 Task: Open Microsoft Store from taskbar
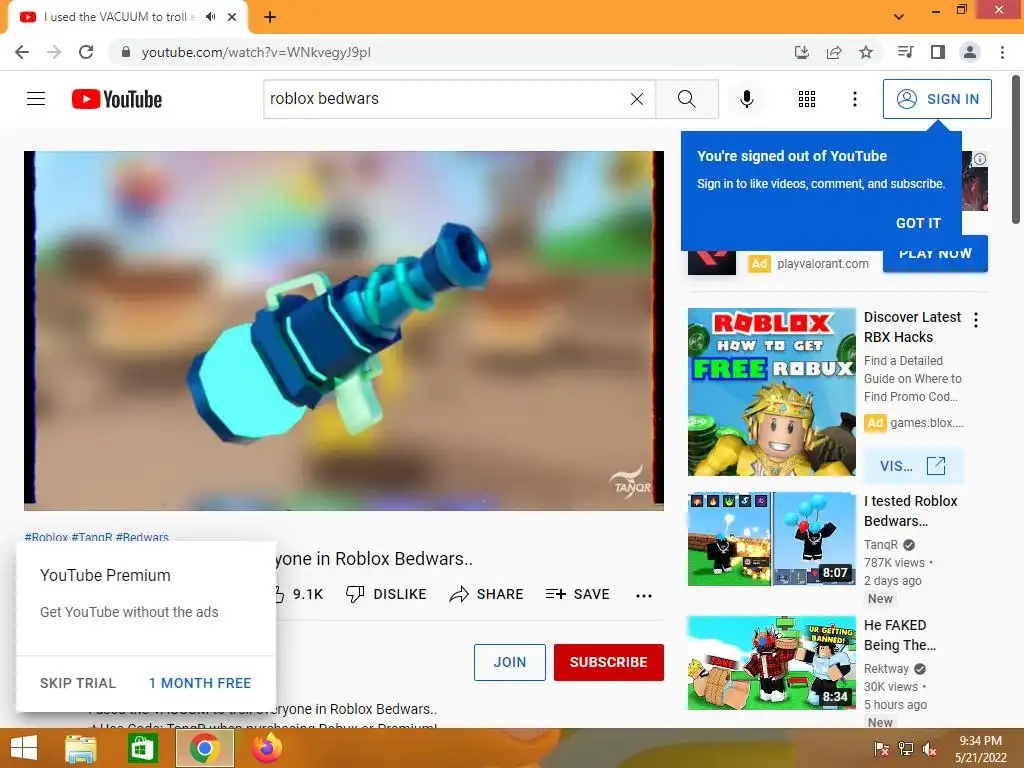142,748
